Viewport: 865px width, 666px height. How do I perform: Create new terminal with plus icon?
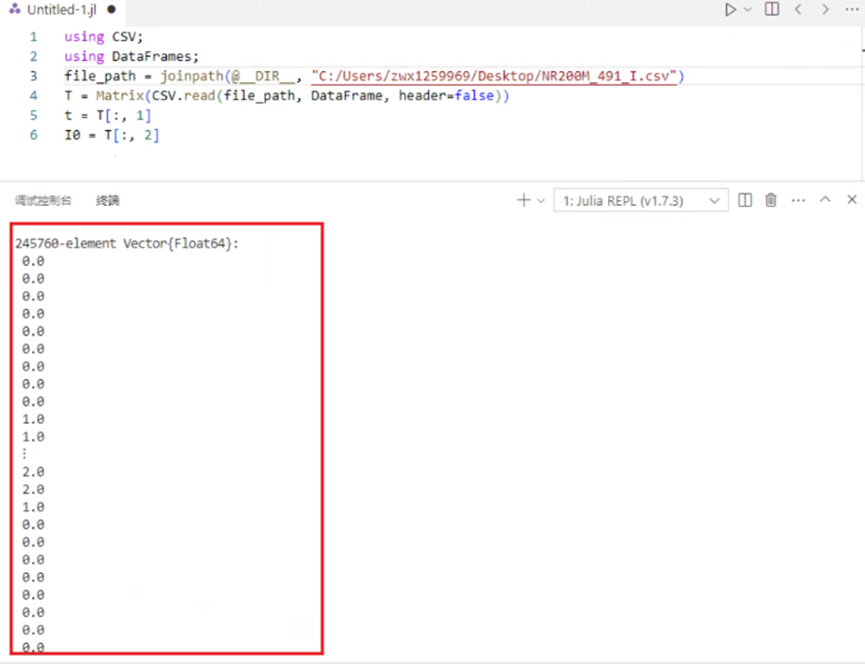[x=524, y=200]
